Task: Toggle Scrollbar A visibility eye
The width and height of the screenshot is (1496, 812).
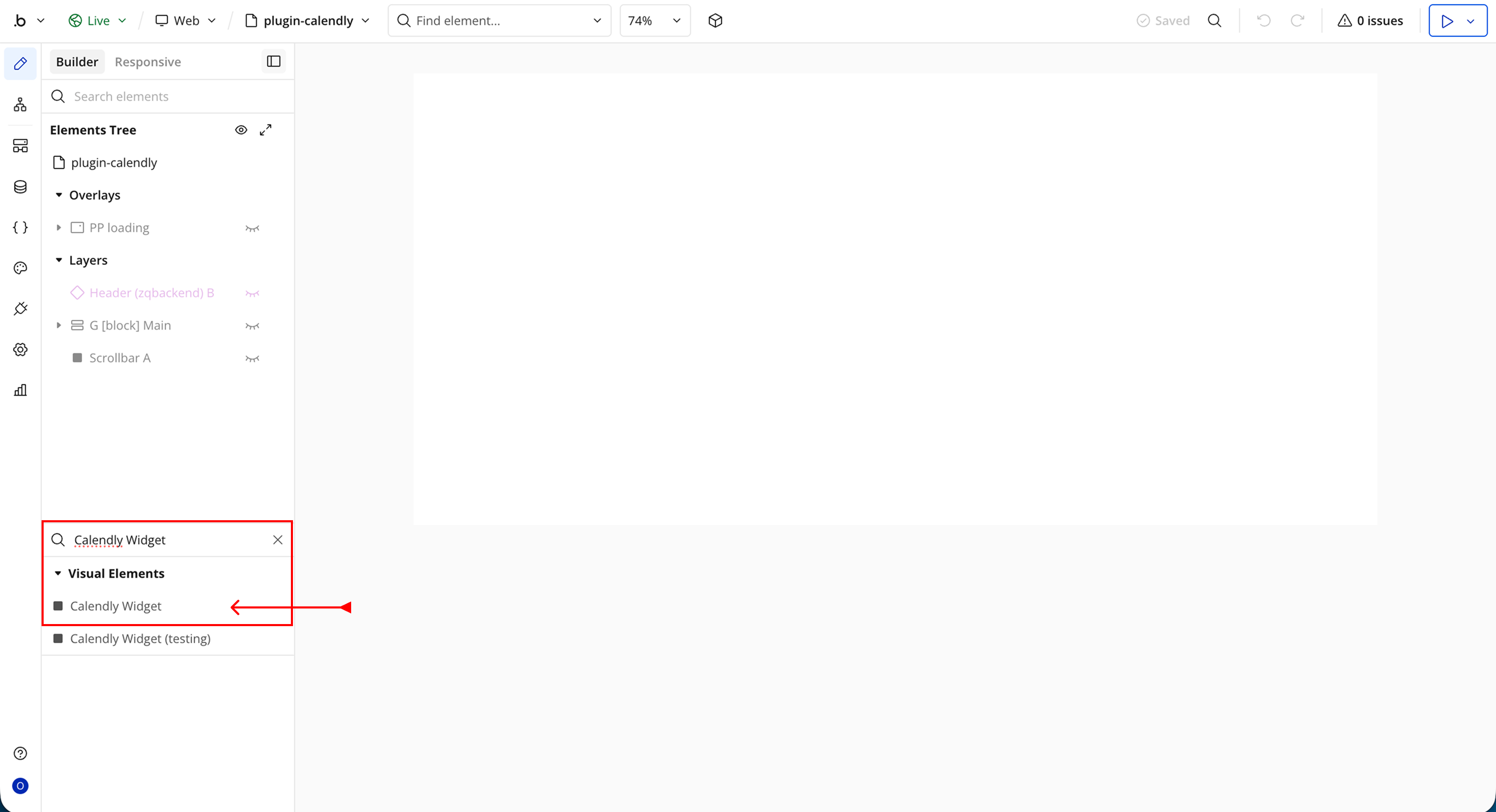Action: [252, 358]
